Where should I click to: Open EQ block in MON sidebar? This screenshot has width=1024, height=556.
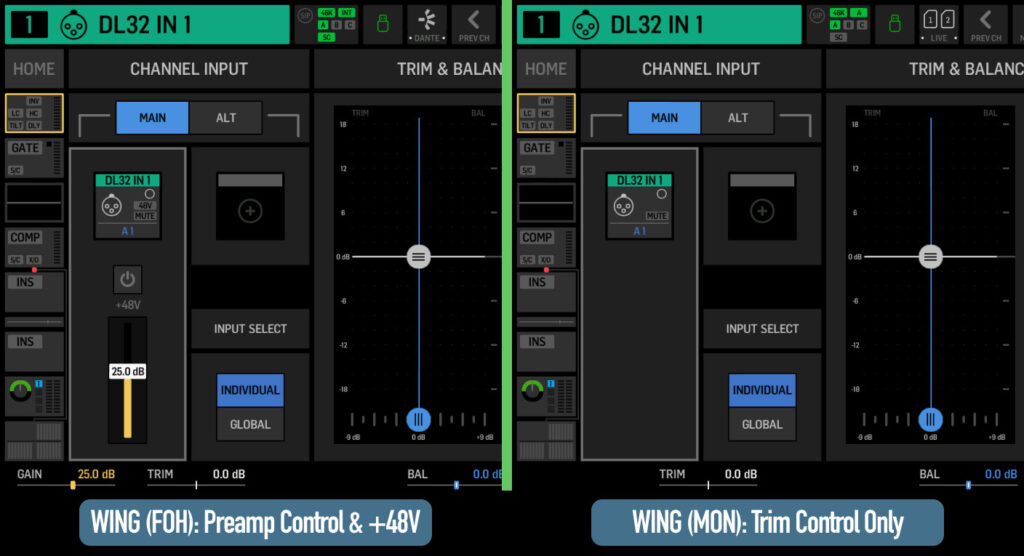click(546, 203)
